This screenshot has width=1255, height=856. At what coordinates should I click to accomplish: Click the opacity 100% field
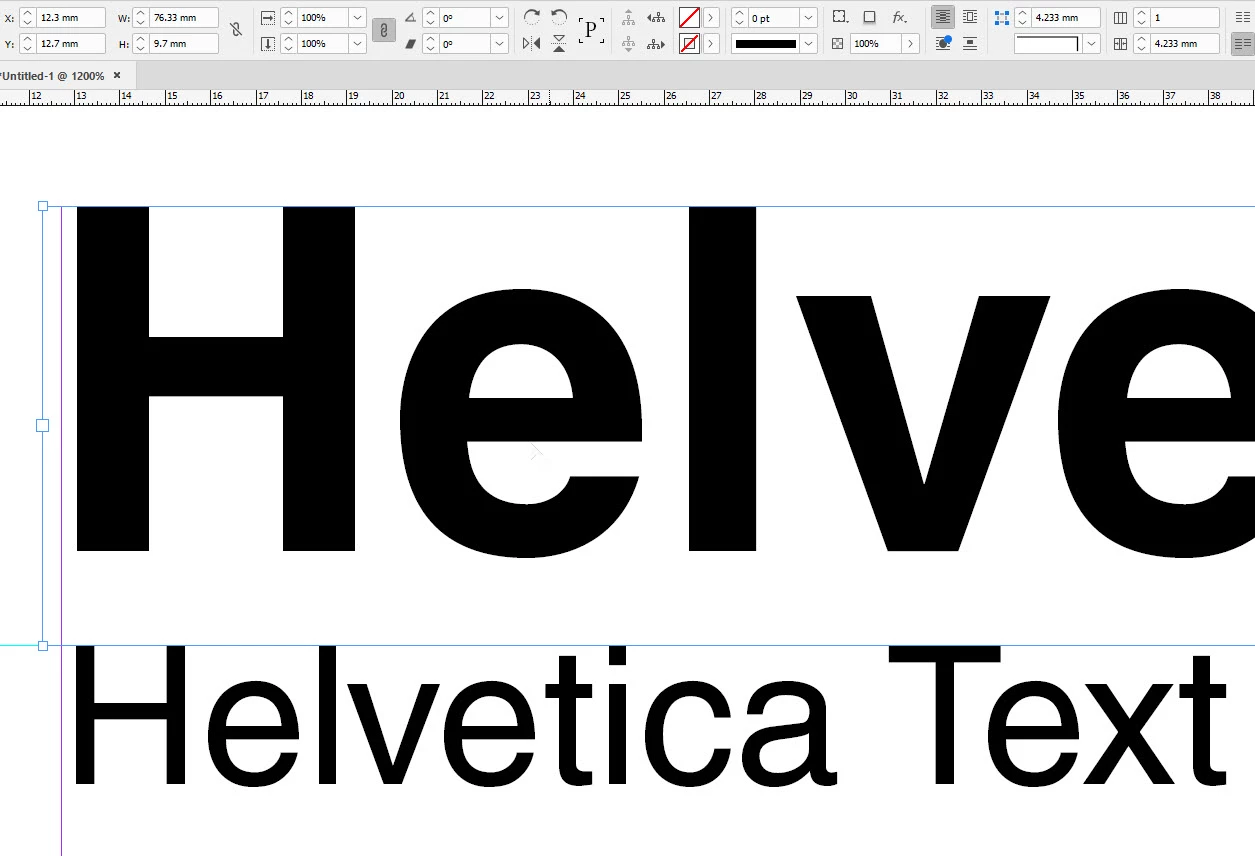tap(875, 44)
